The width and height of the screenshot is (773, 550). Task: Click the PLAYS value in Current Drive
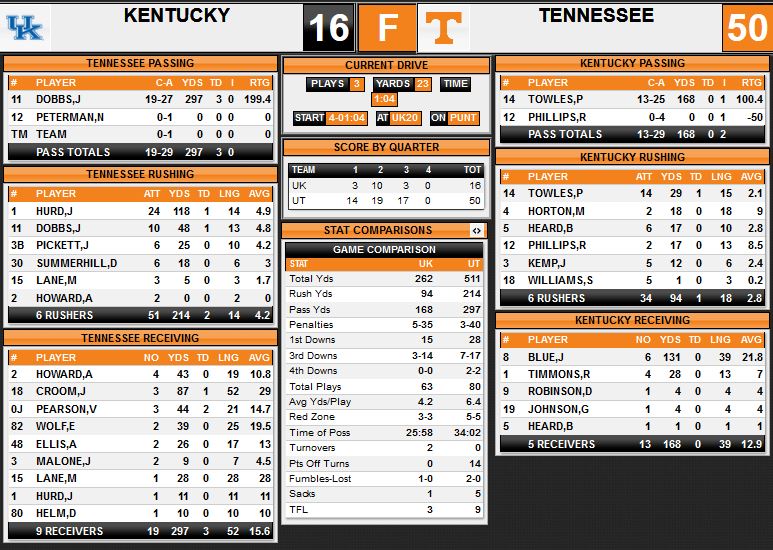point(356,84)
